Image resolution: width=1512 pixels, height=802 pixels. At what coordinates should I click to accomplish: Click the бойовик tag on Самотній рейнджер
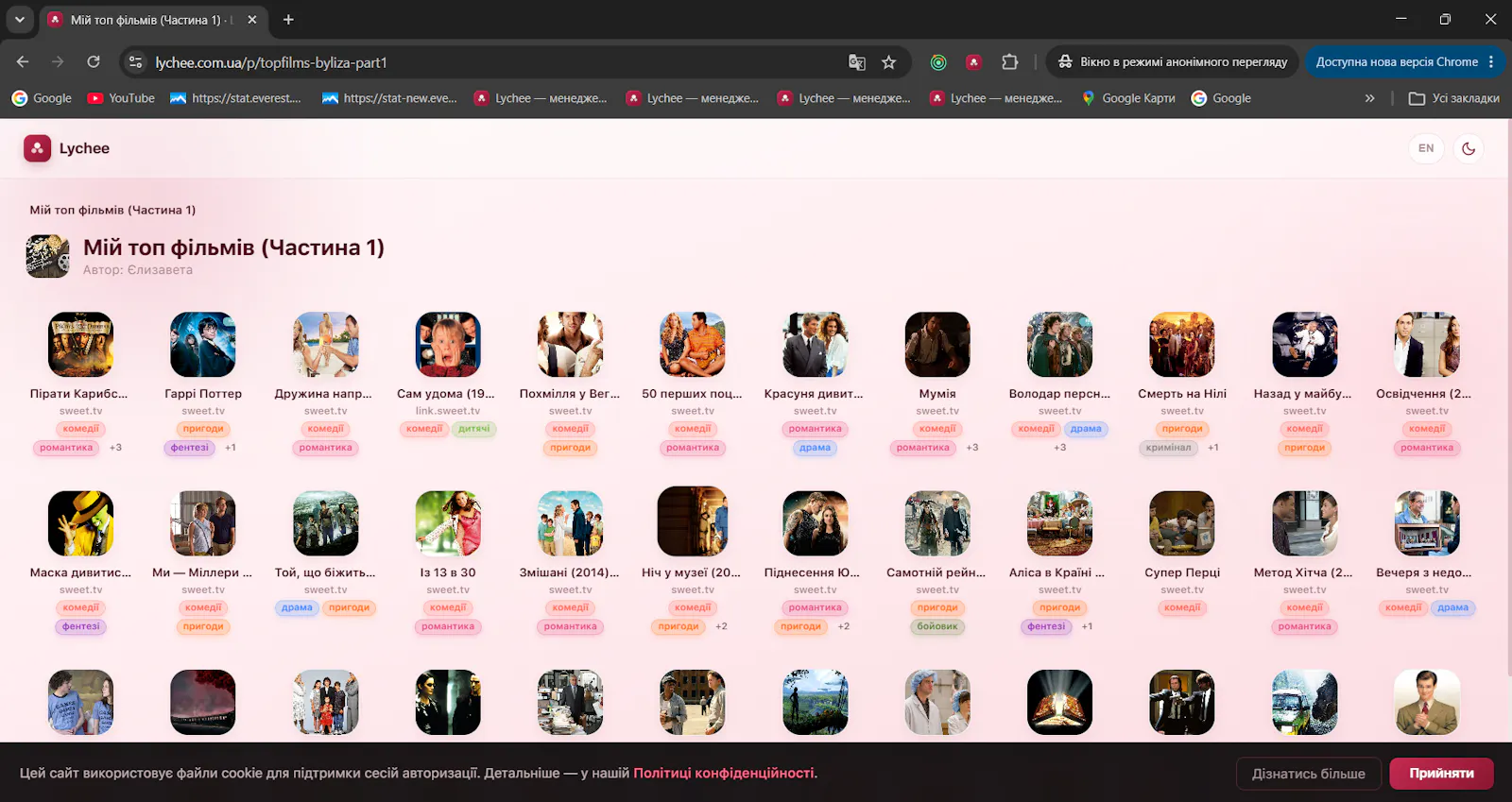click(x=937, y=626)
